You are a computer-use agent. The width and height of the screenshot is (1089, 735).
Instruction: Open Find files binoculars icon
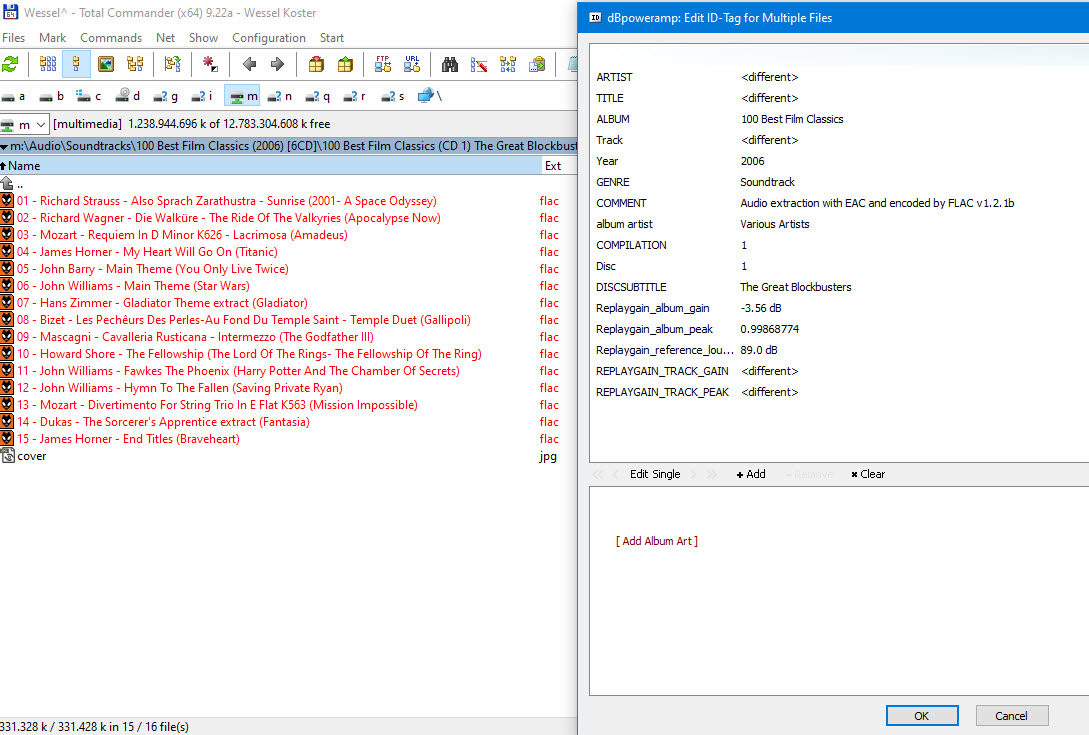[x=450, y=65]
